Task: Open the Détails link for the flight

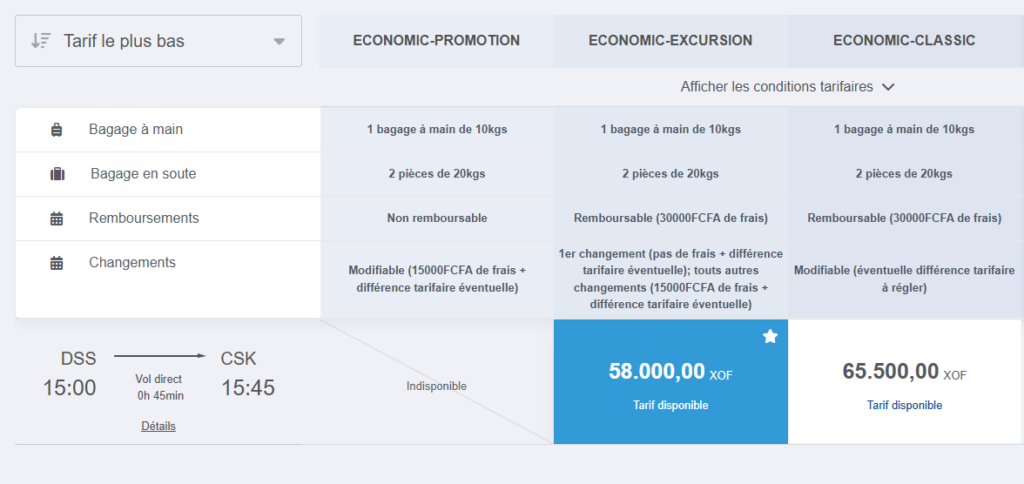Action: pyautogui.click(x=158, y=426)
